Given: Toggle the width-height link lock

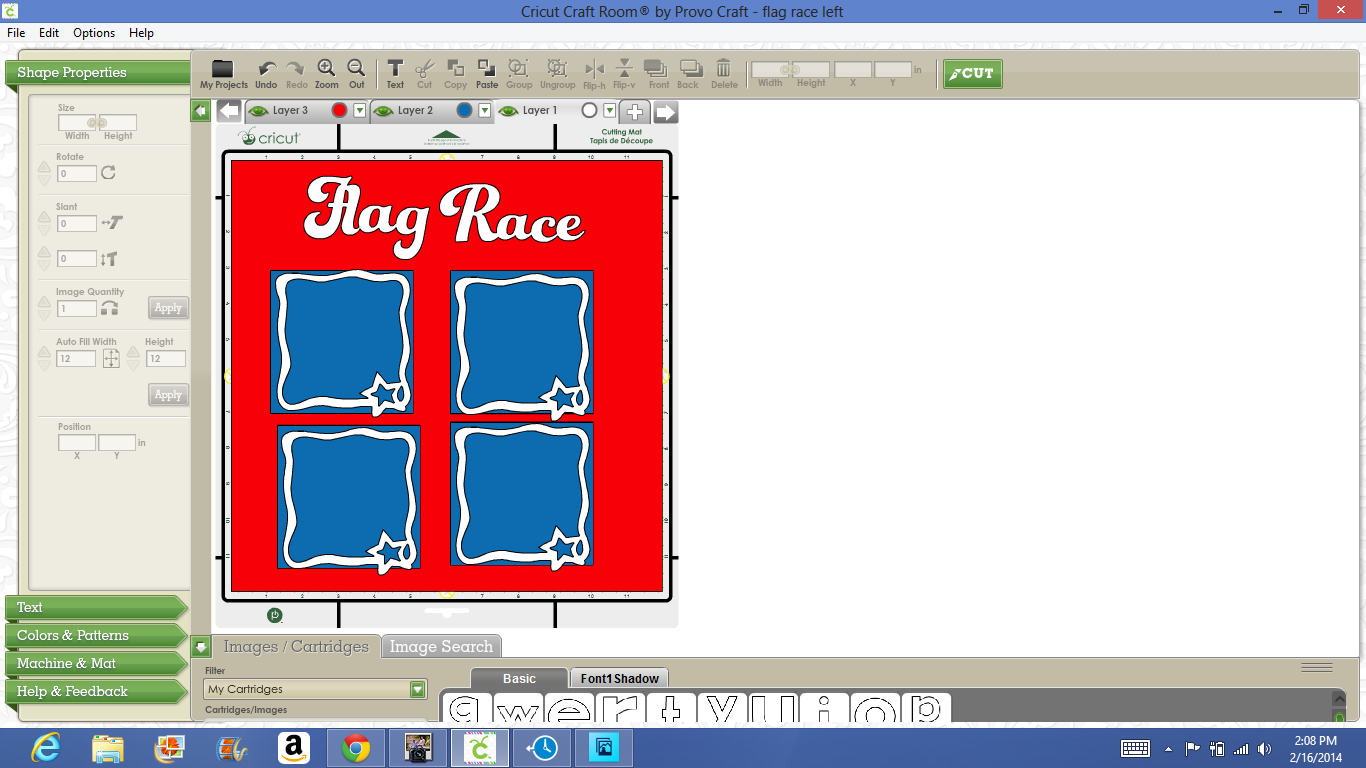Looking at the screenshot, I should click(97, 123).
